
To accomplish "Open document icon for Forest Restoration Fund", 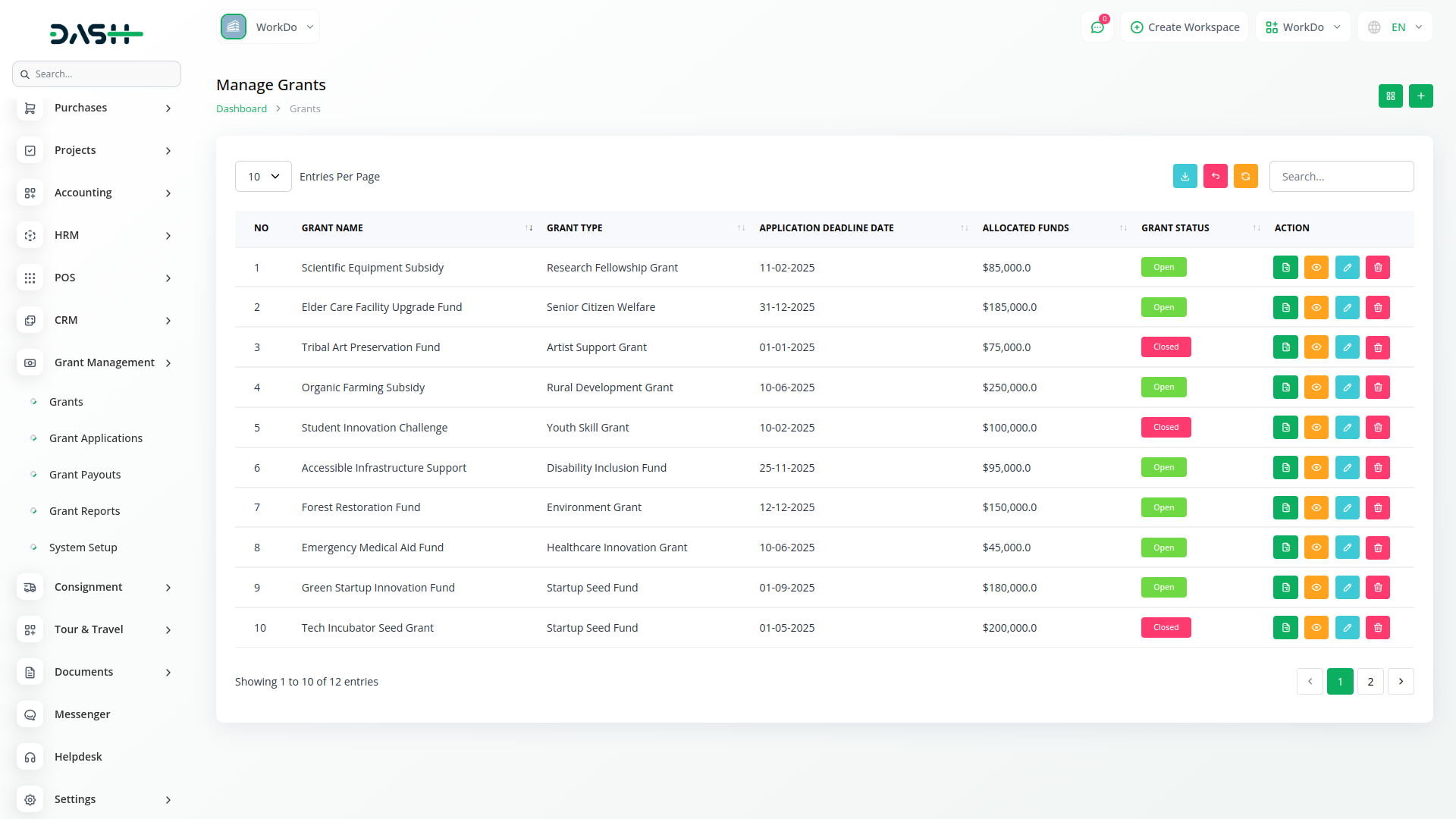I will click(1285, 507).
